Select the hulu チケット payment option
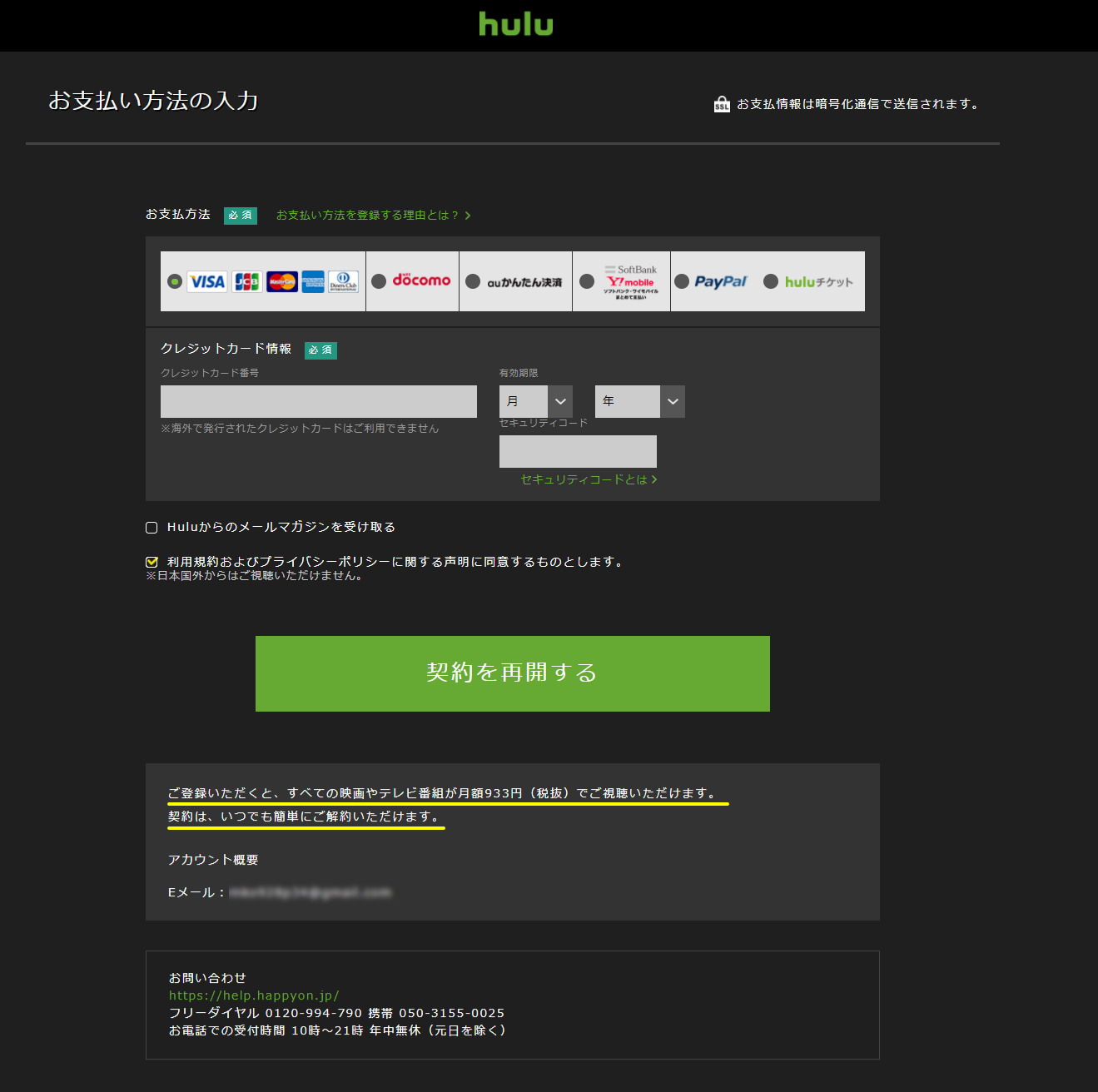This screenshot has height=1092, width=1098. pos(771,281)
